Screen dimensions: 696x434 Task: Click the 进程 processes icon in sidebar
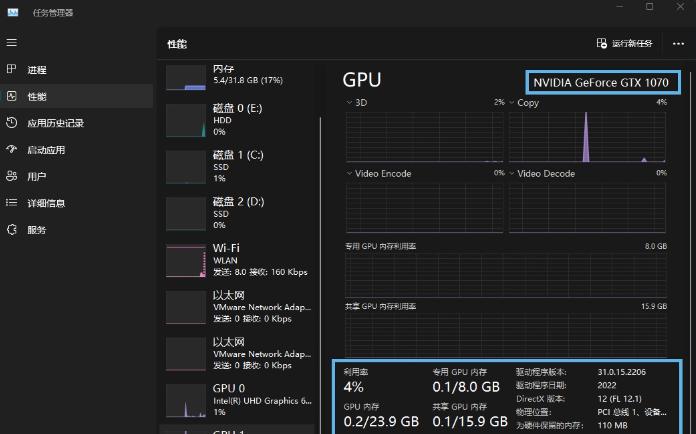pos(12,69)
